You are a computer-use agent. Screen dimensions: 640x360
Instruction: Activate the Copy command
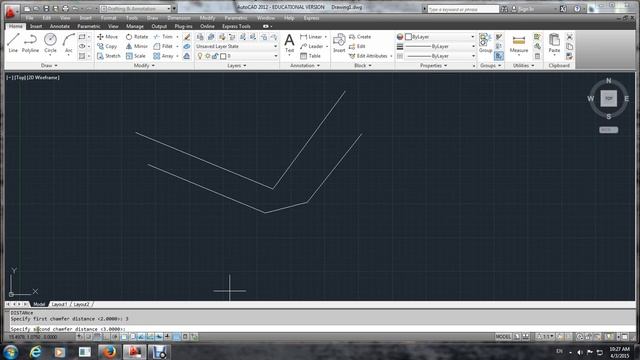pyautogui.click(x=107, y=46)
